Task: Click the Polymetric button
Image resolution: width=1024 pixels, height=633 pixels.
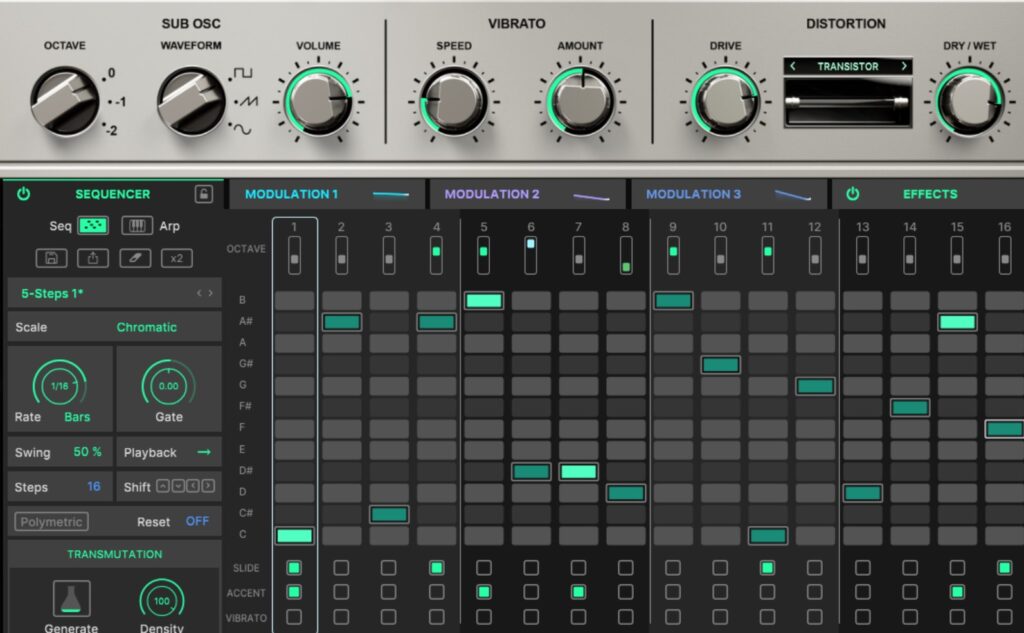Action: (52, 522)
